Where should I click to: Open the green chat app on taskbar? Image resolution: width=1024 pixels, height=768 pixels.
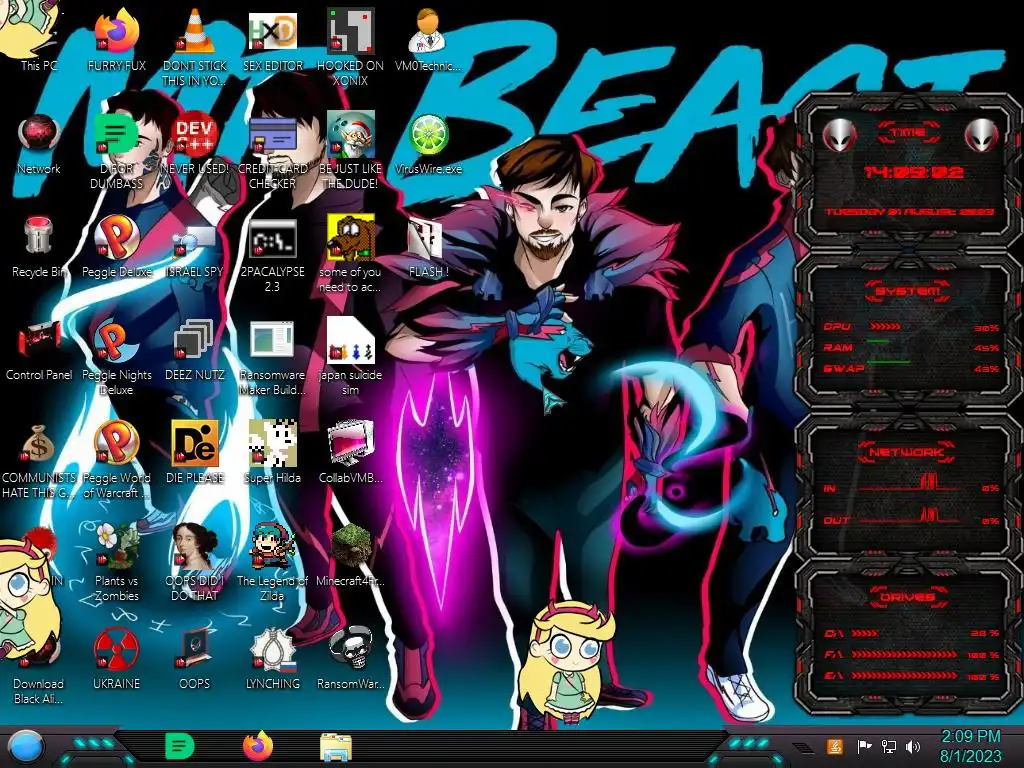179,746
